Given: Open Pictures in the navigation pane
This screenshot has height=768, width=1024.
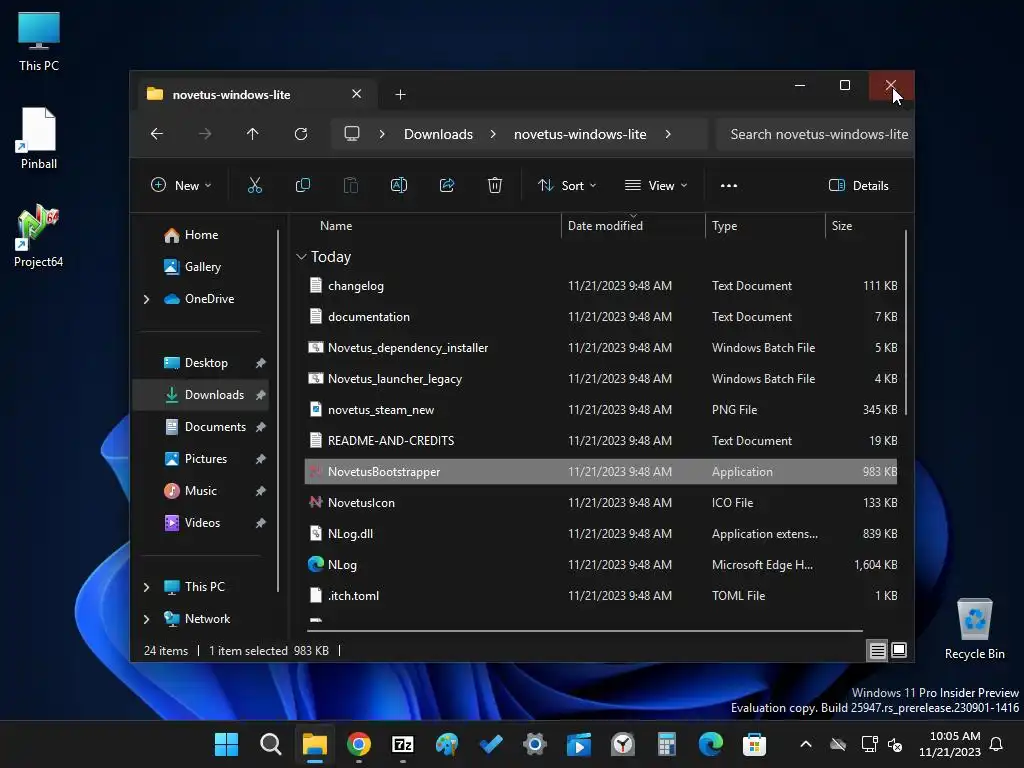Looking at the screenshot, I should click(x=196, y=459).
